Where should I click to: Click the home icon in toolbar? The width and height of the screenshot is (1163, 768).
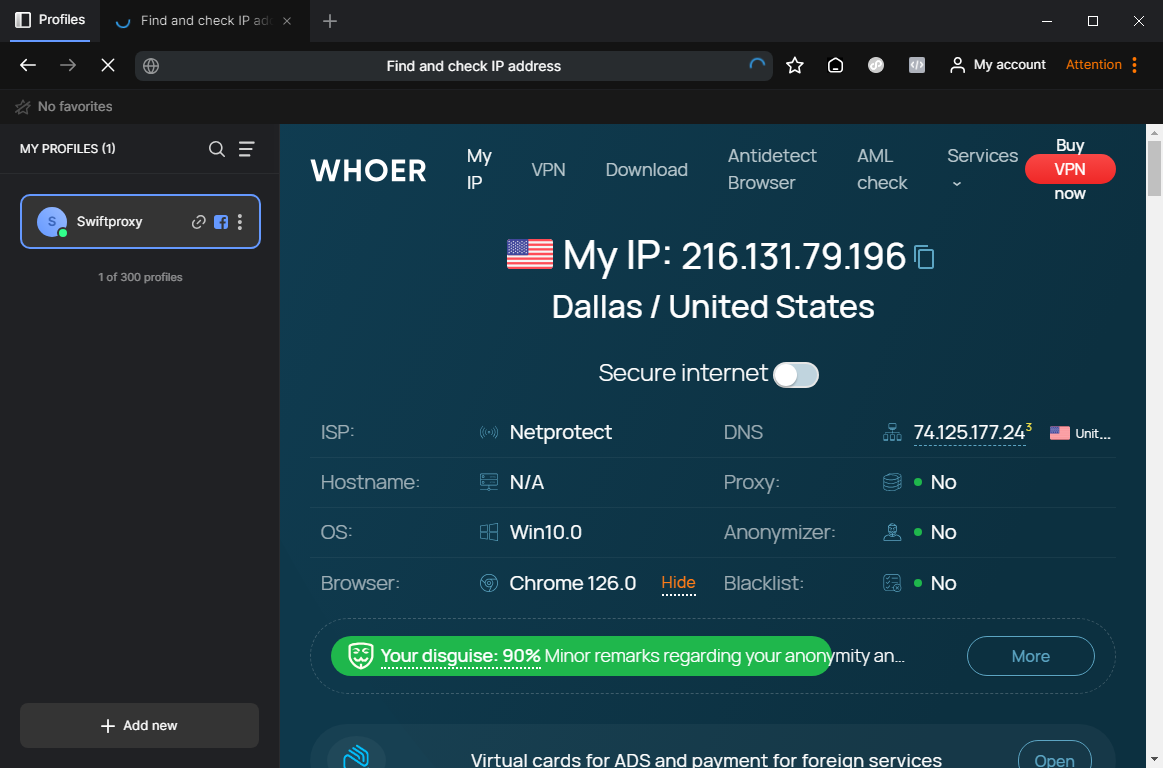pyautogui.click(x=836, y=66)
